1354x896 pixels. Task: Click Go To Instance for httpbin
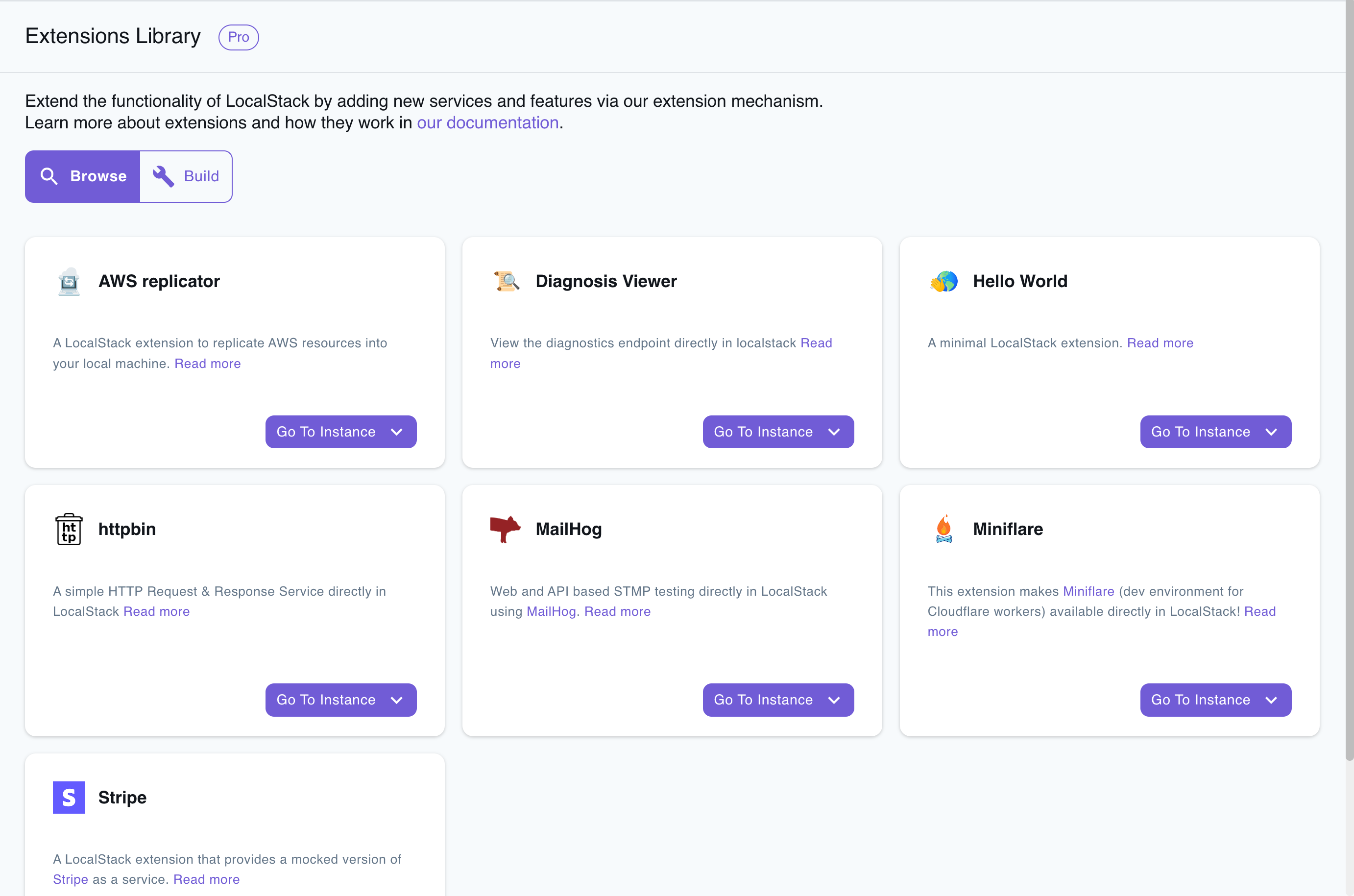[x=325, y=700]
